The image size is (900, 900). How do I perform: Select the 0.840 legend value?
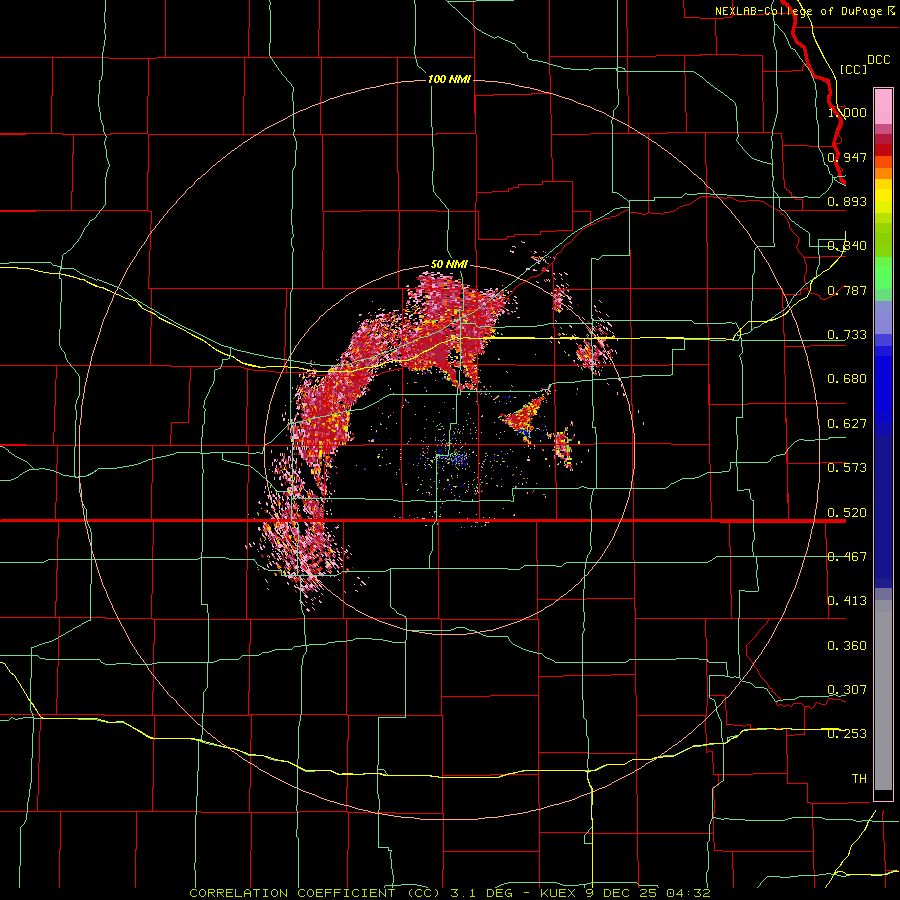(x=847, y=246)
